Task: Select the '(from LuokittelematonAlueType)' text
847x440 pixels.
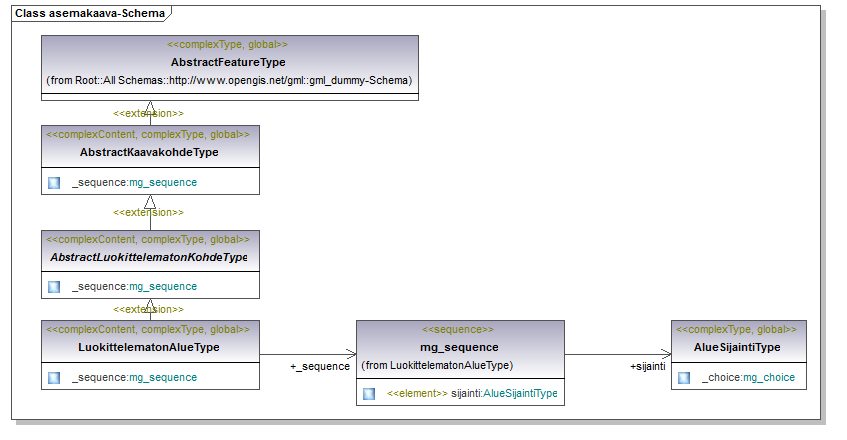Action: 436,365
